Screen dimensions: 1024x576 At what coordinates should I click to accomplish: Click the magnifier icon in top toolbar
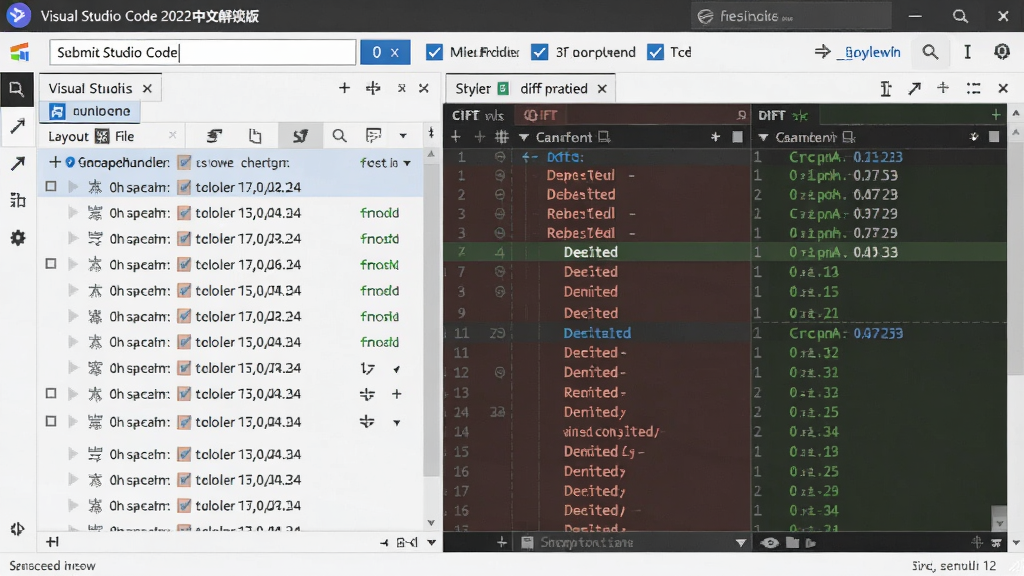[930, 52]
